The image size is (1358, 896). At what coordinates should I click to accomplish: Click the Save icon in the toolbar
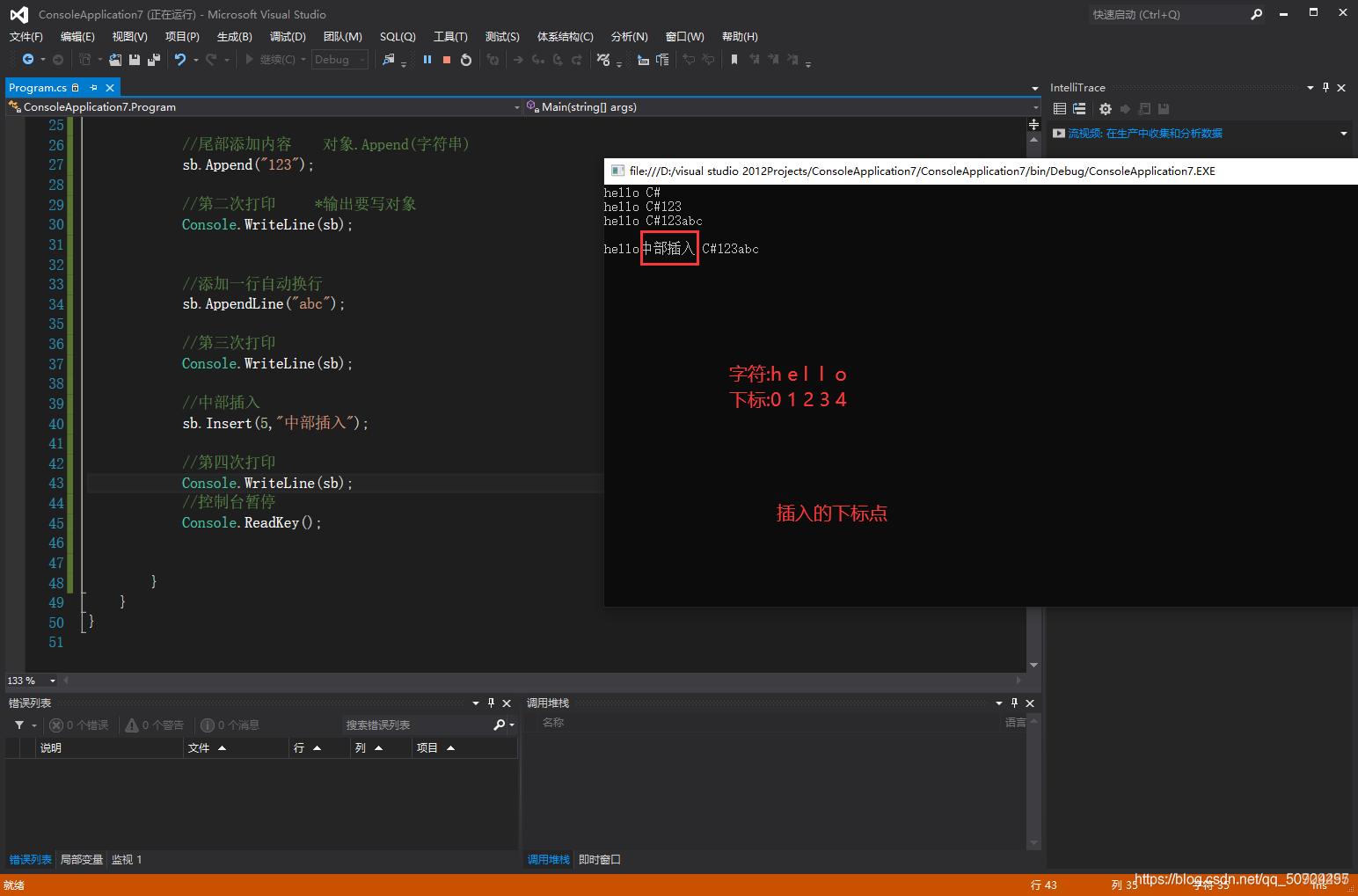tap(135, 60)
